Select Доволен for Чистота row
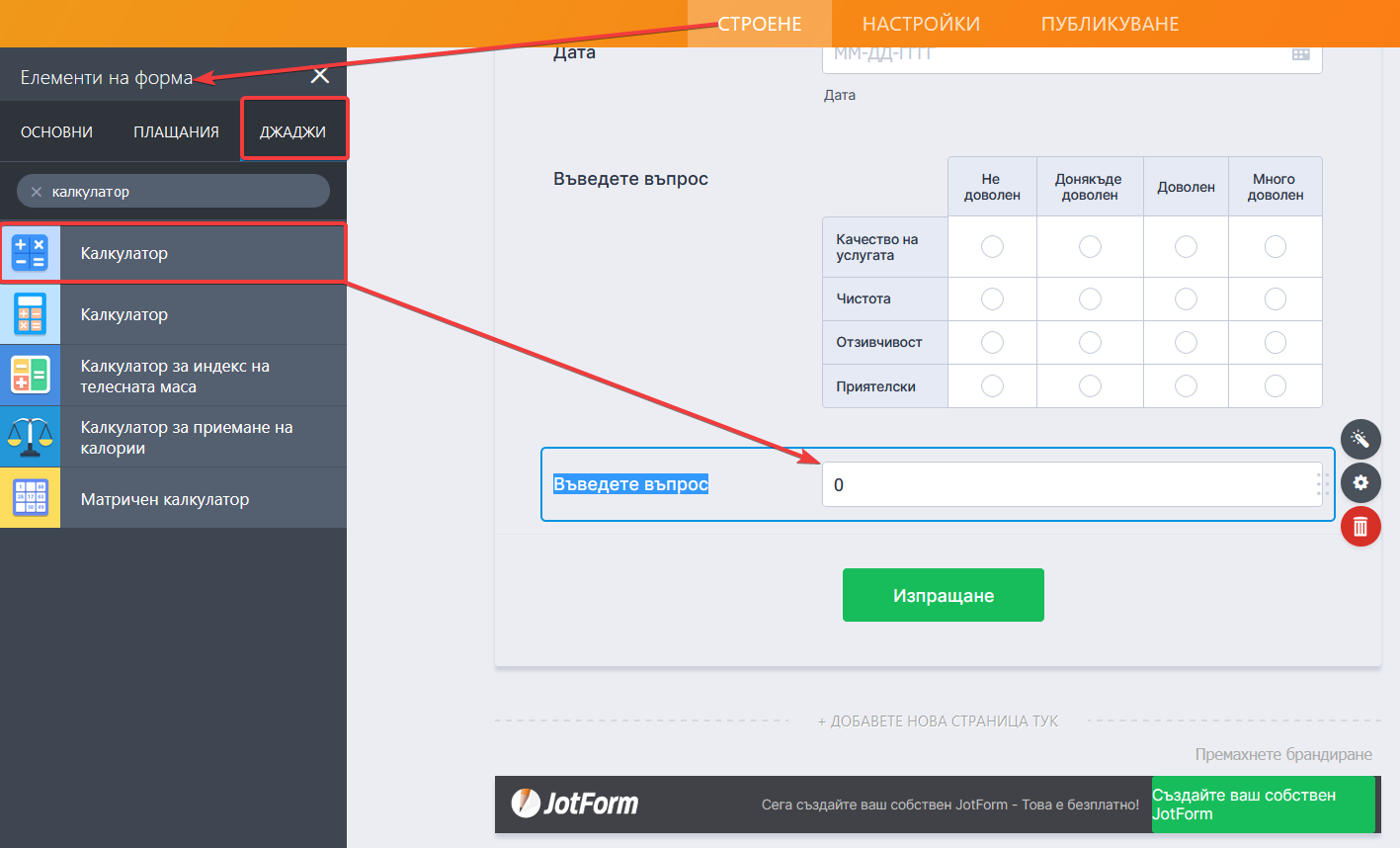Viewport: 1400px width, 848px height. [x=1186, y=298]
